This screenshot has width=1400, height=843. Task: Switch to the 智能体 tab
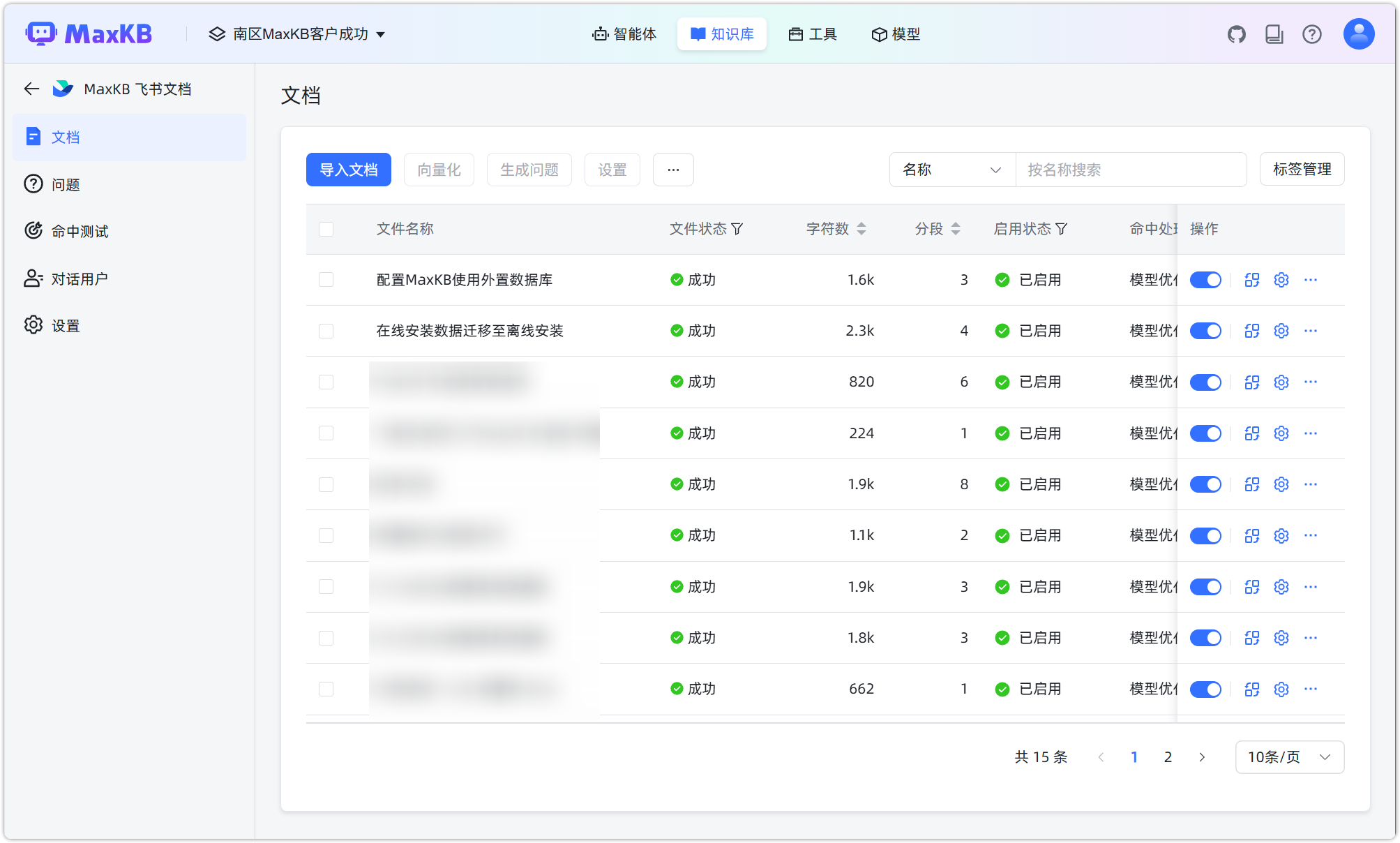(624, 33)
